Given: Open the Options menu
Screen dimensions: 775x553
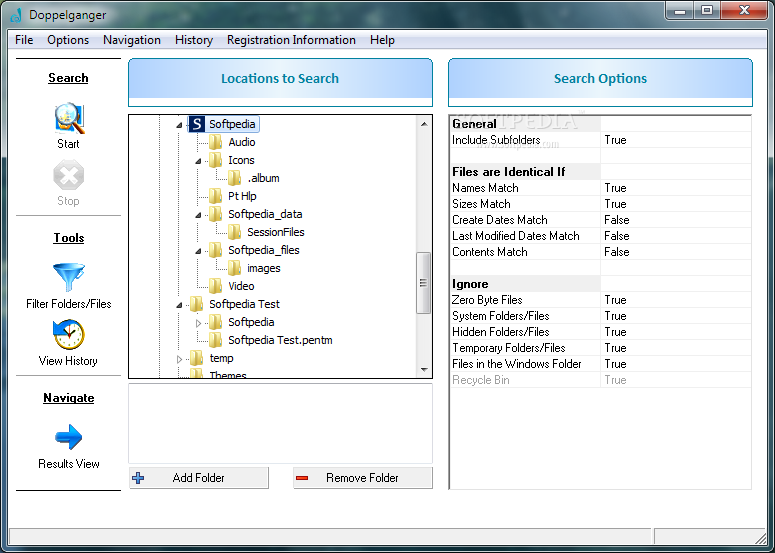Looking at the screenshot, I should click(68, 40).
